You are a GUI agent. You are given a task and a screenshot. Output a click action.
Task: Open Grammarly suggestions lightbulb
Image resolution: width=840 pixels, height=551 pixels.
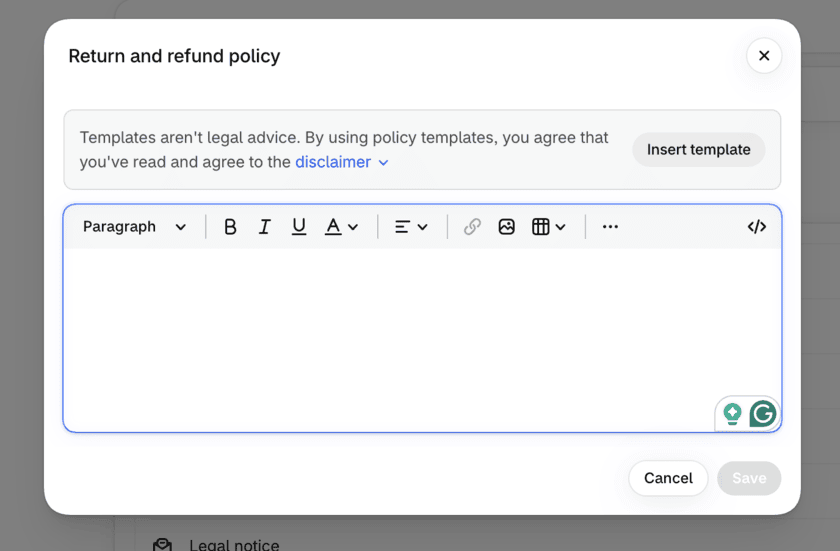[732, 414]
